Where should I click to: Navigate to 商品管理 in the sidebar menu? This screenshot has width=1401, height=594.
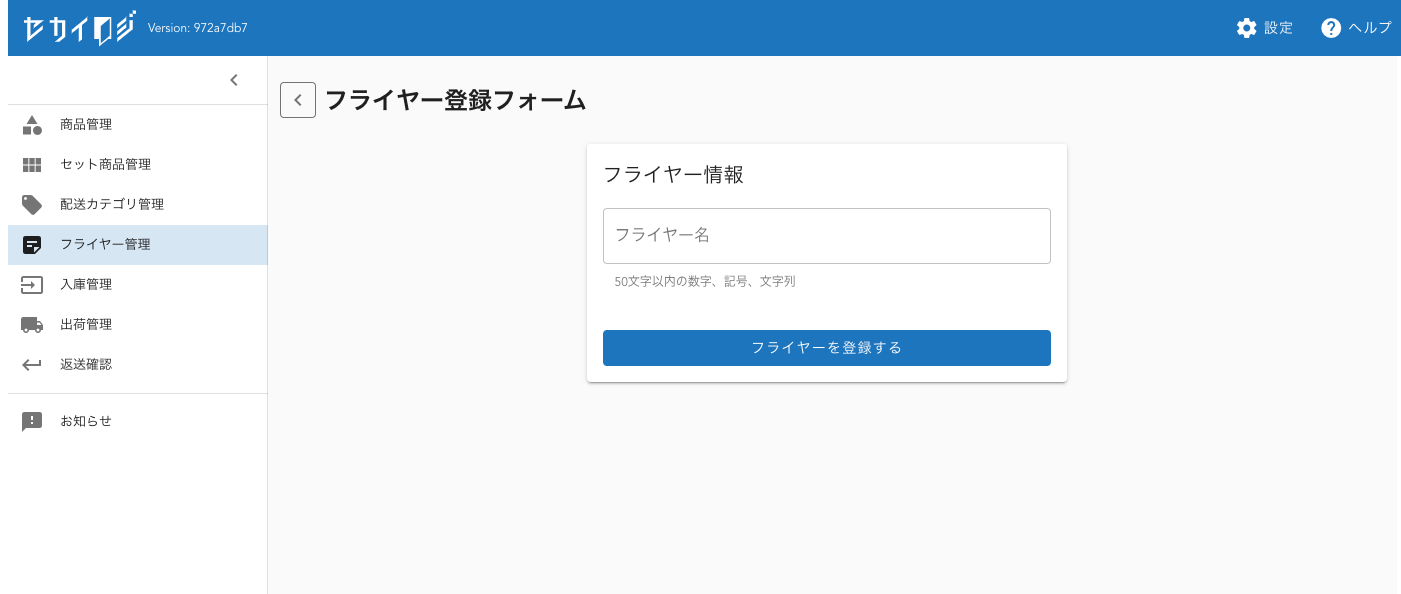(x=85, y=124)
